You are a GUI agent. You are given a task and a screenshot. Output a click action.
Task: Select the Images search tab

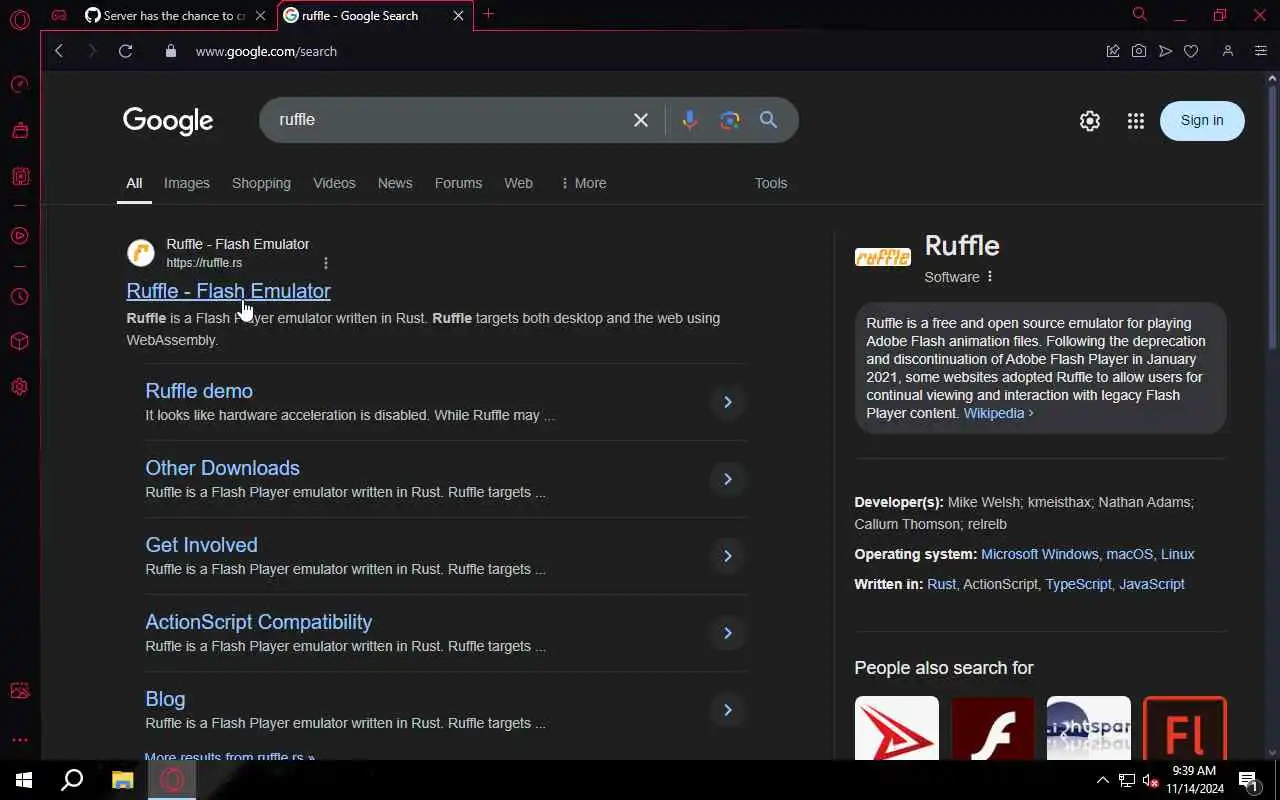pos(187,183)
